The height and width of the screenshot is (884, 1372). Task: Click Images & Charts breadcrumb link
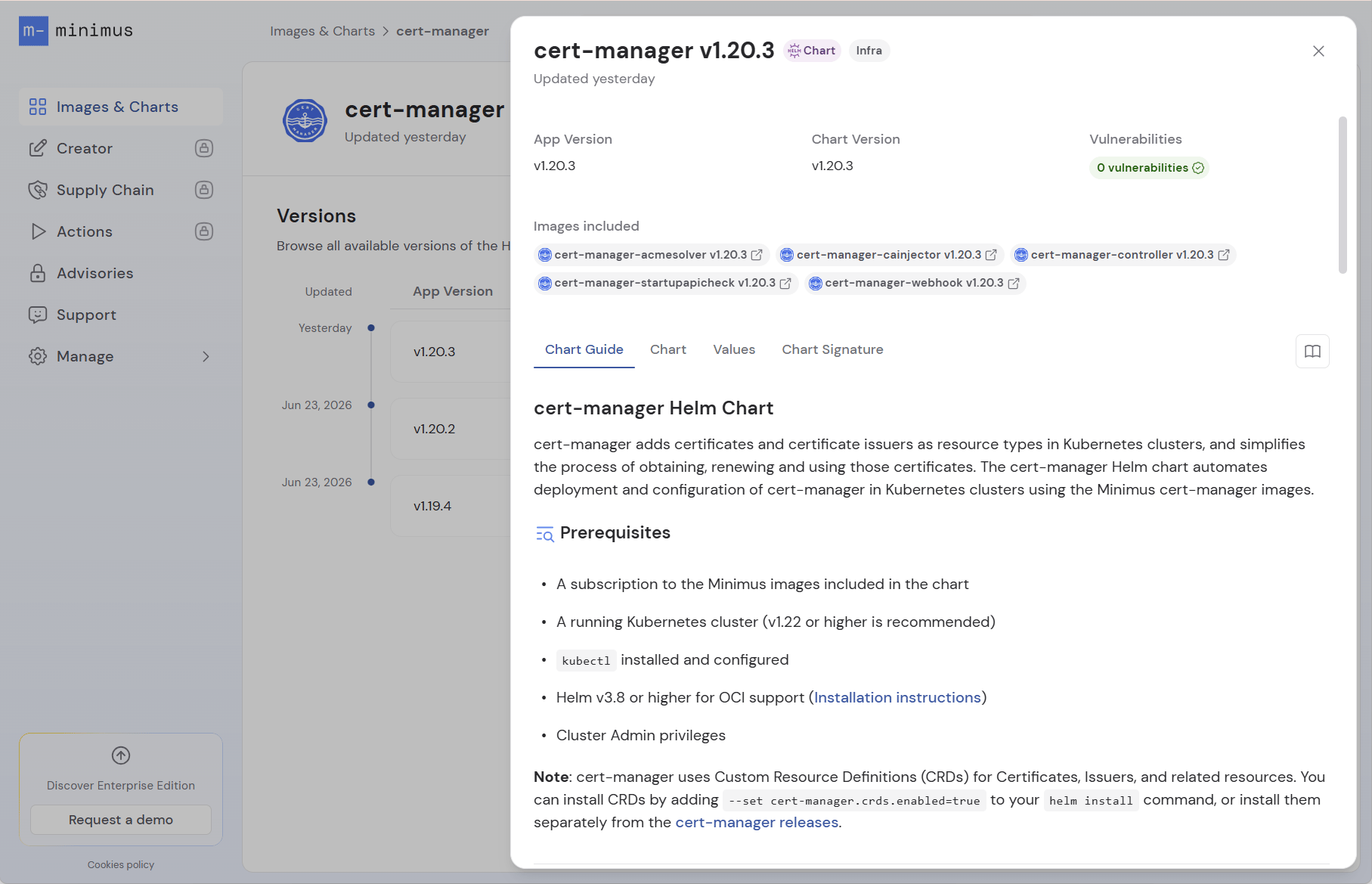tap(322, 31)
